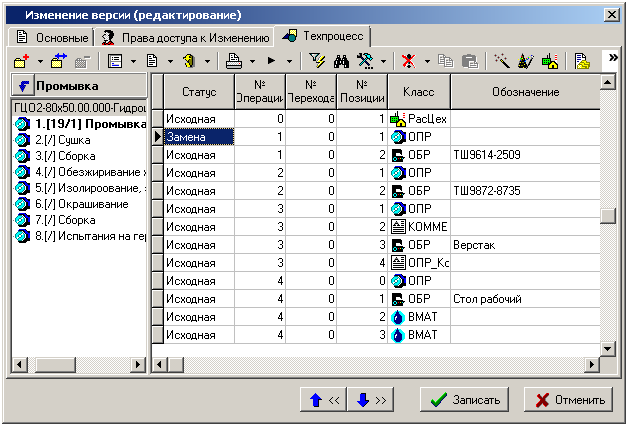Expand the toolbar overflow chevron
628x426 pixels.
pos(610,61)
